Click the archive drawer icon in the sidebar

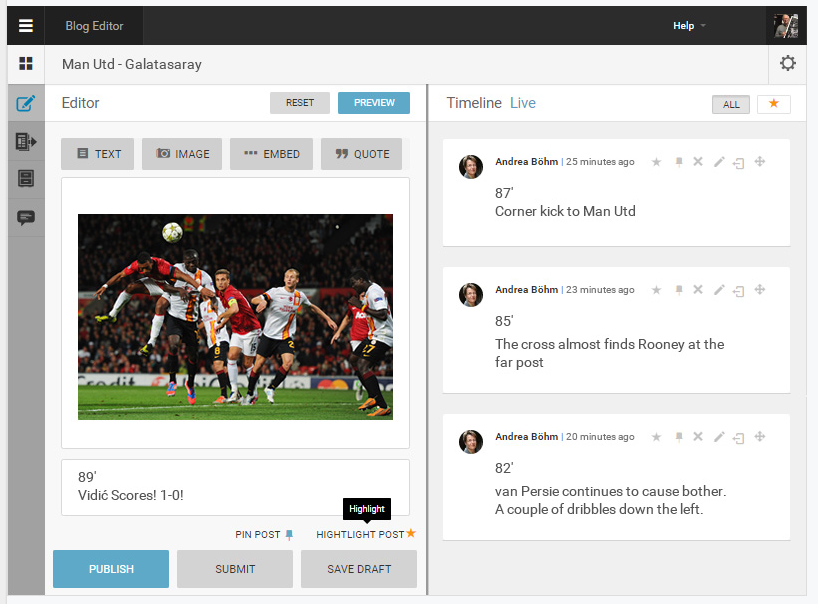tap(25, 178)
